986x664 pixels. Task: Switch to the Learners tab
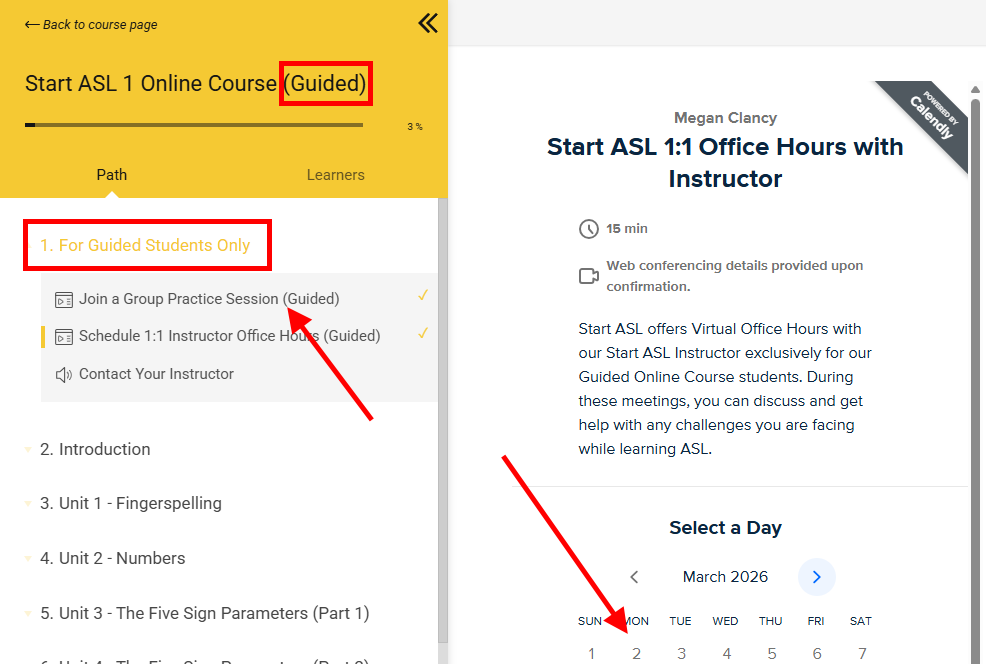(335, 175)
